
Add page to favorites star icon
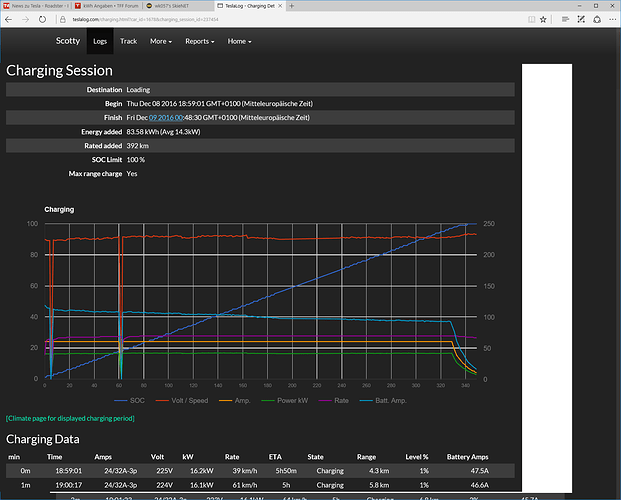[x=543, y=19]
